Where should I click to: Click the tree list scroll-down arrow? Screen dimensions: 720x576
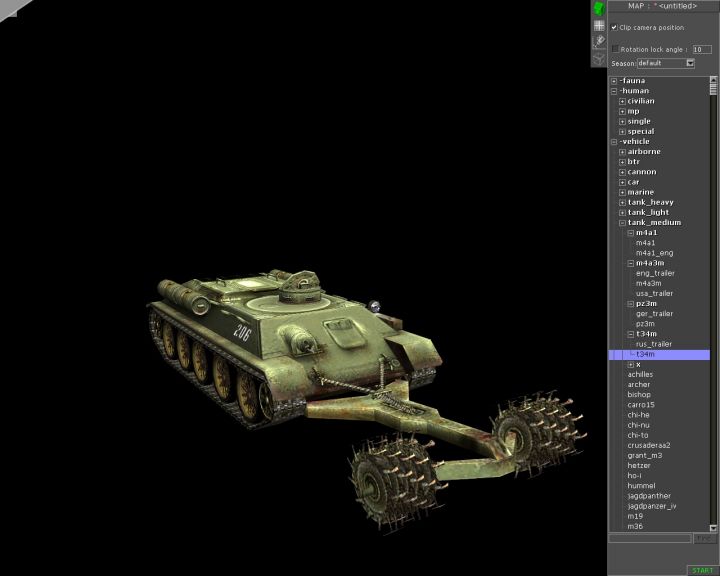pos(714,529)
